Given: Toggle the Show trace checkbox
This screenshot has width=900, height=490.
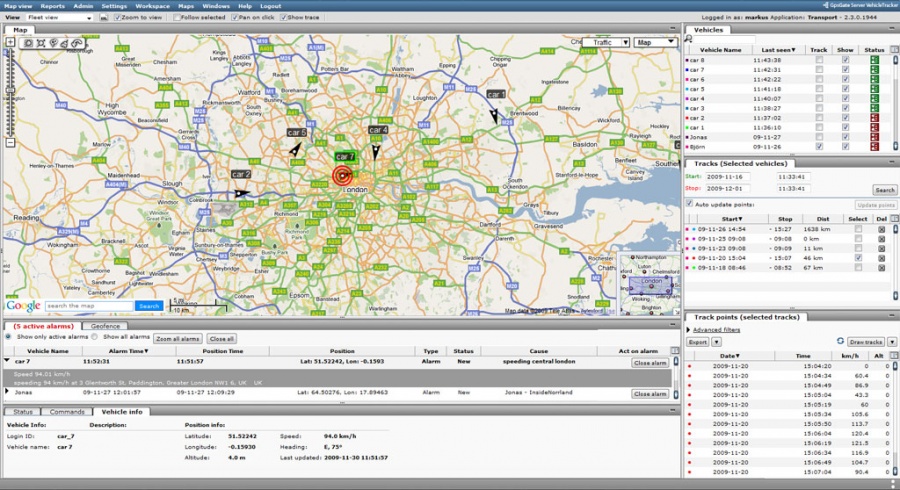Looking at the screenshot, I should (284, 18).
